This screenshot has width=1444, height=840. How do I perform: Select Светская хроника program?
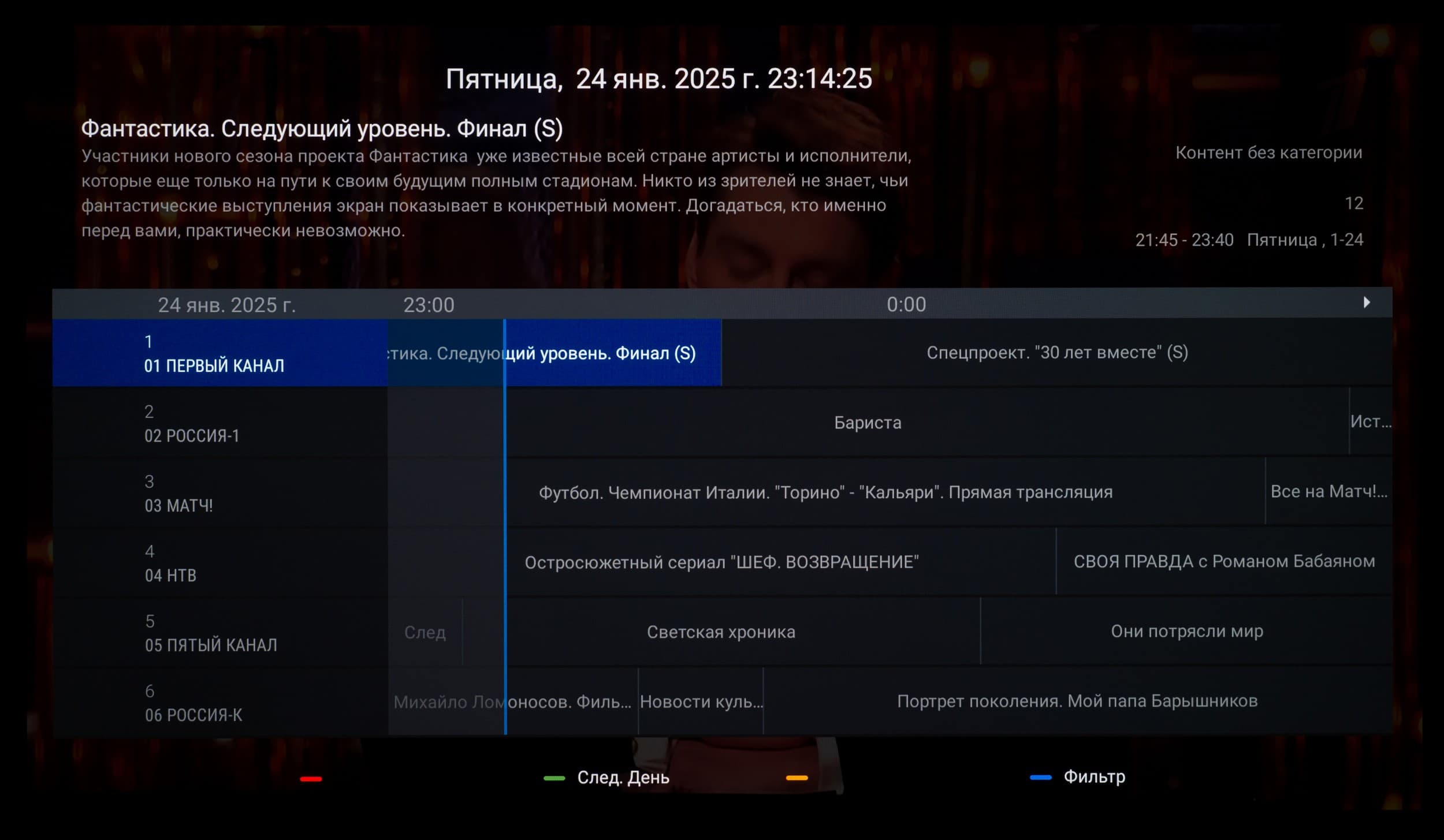click(721, 632)
